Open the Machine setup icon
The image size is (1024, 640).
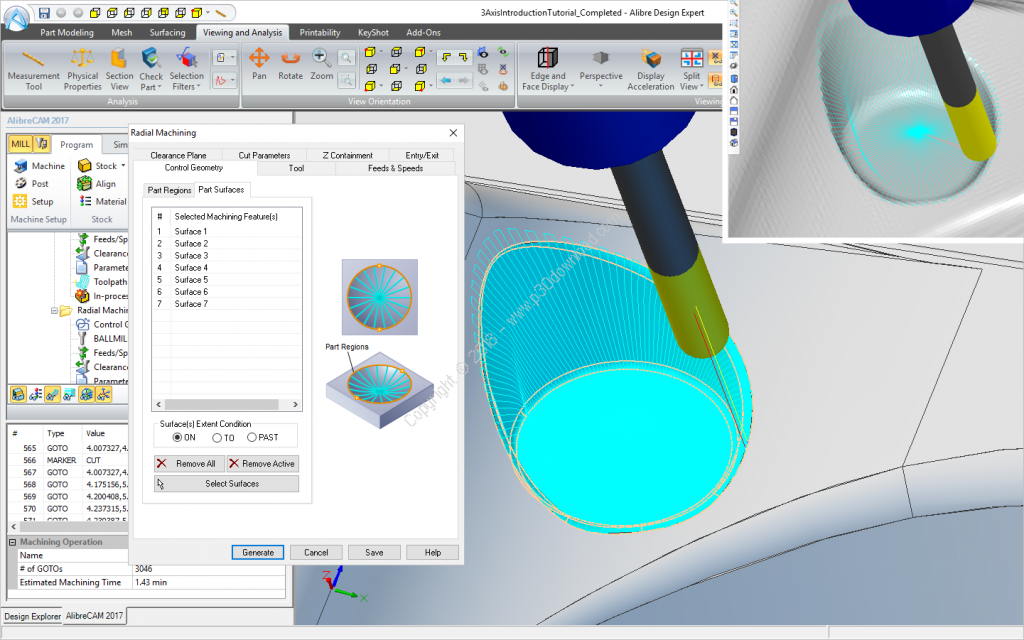click(21, 166)
